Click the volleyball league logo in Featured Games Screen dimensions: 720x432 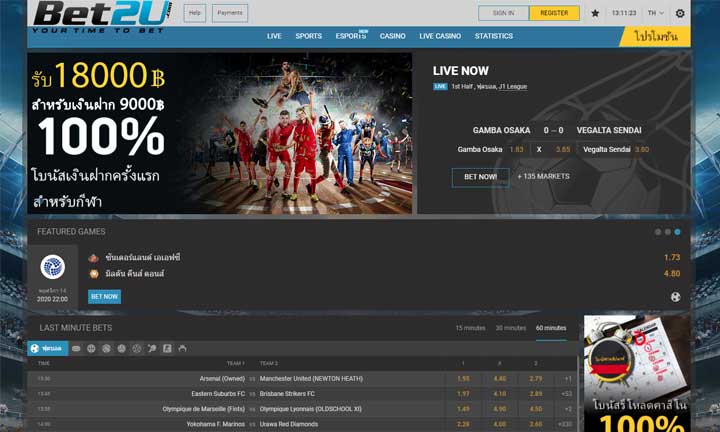pos(52,267)
